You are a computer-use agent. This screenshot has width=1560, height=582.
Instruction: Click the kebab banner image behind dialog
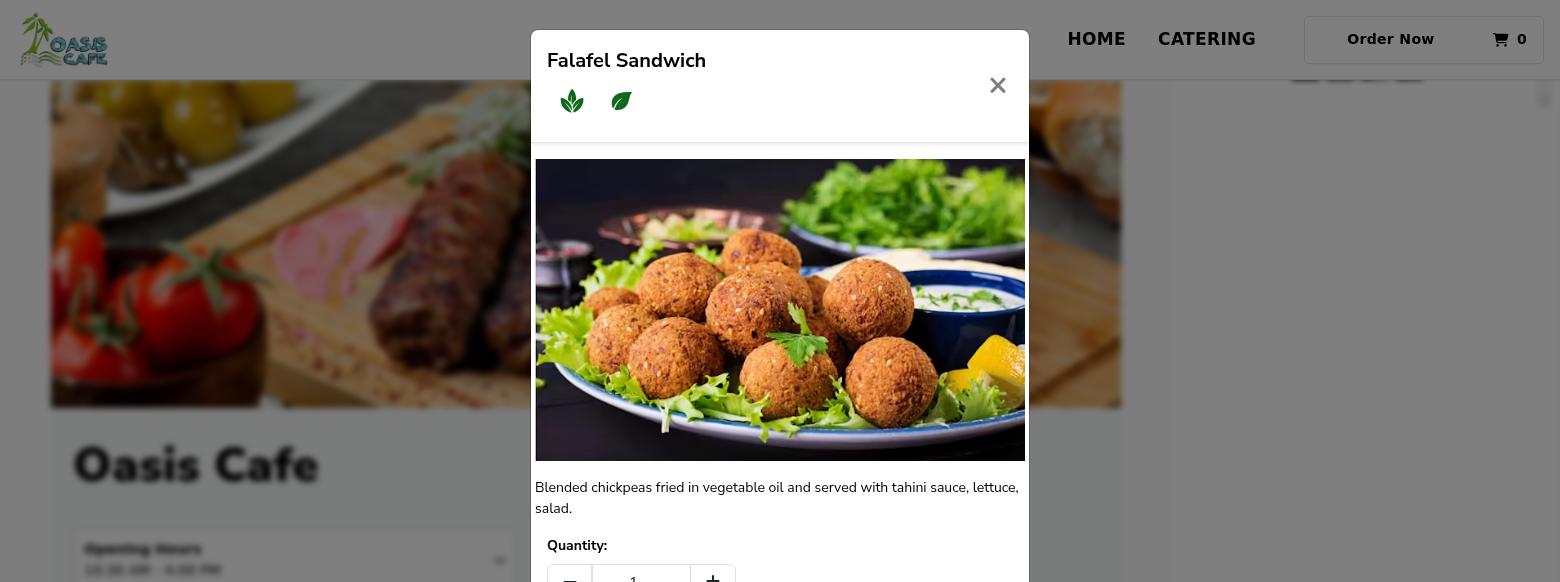[290, 244]
